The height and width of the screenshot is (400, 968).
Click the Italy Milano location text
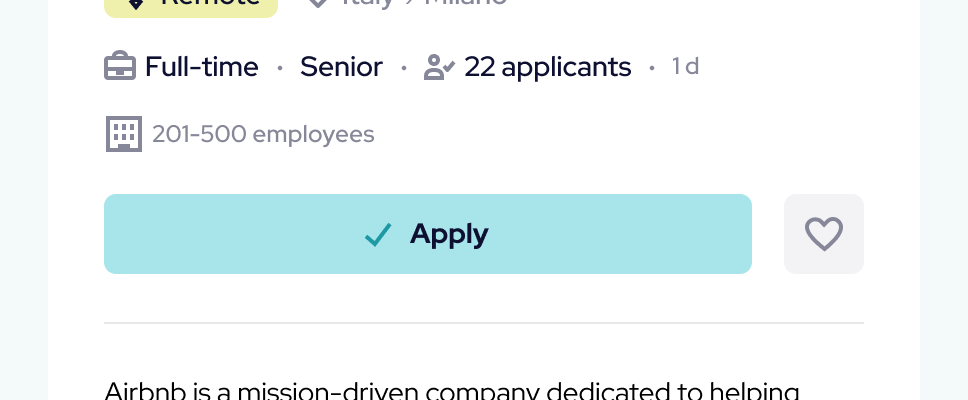tap(422, 3)
